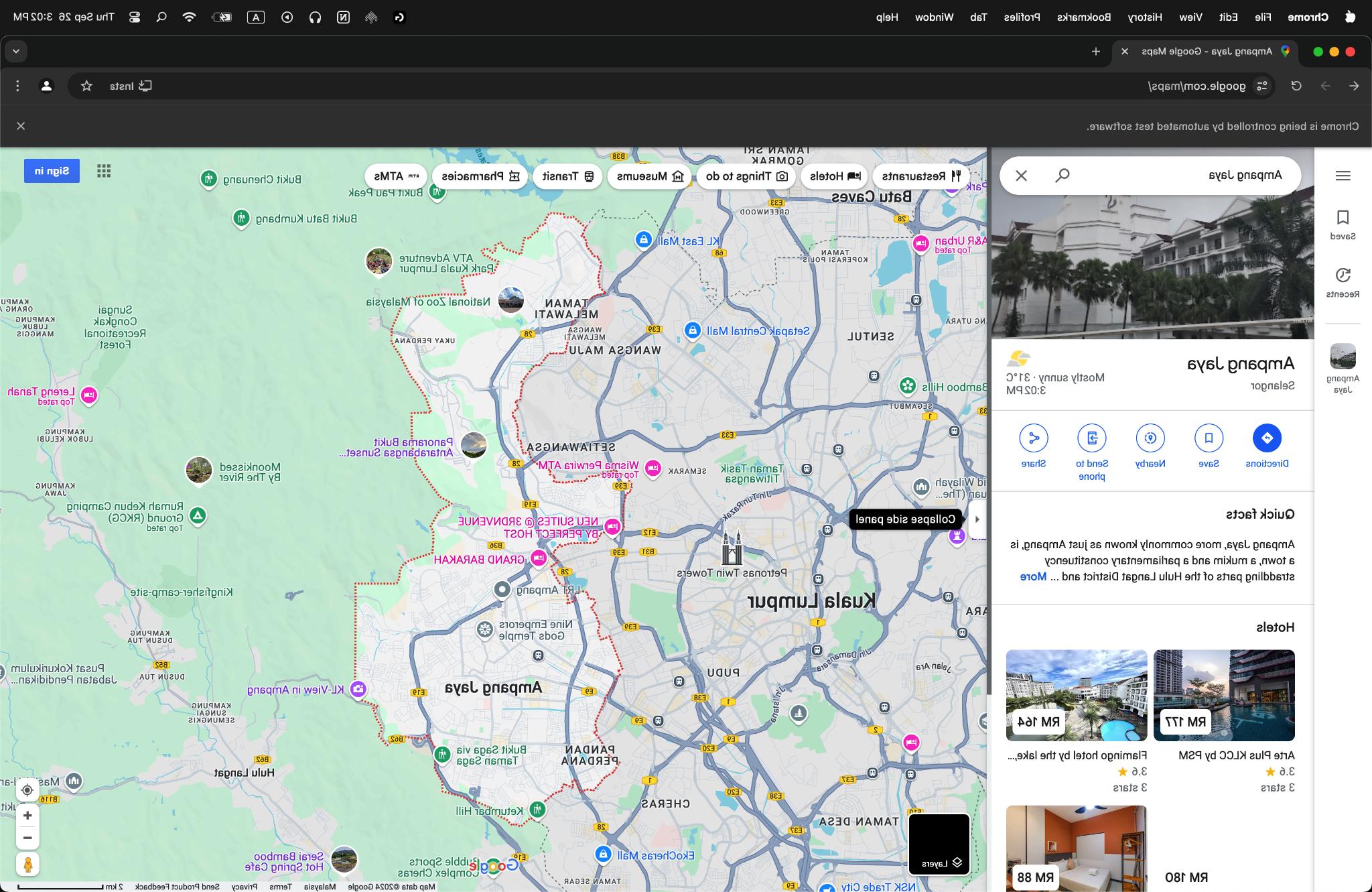View site information icon in address bar
This screenshot has width=1372, height=892.
(1262, 86)
